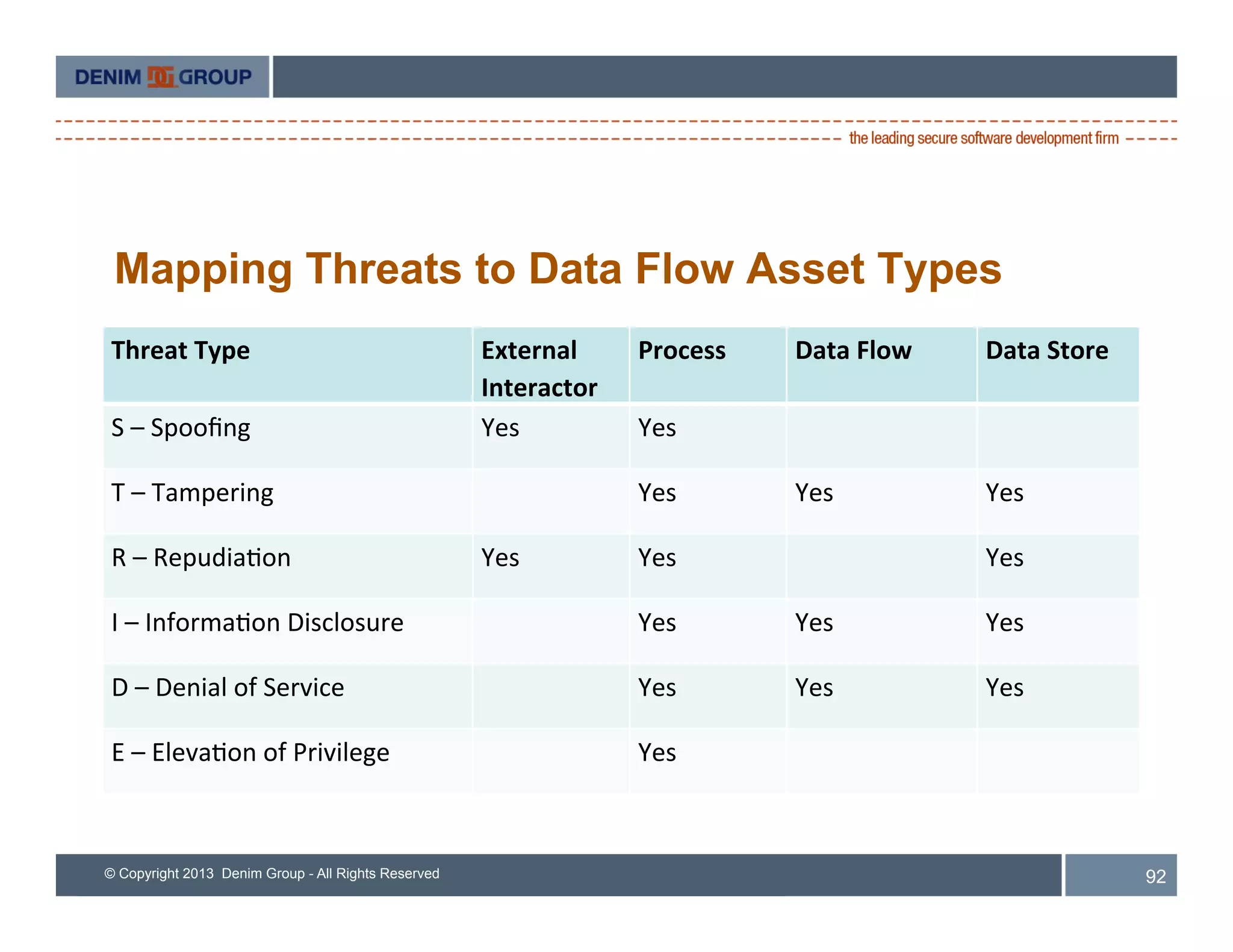Click Yes under External Interactor for Spoofing
Screen dimensions: 1233x952
pyautogui.click(x=500, y=428)
